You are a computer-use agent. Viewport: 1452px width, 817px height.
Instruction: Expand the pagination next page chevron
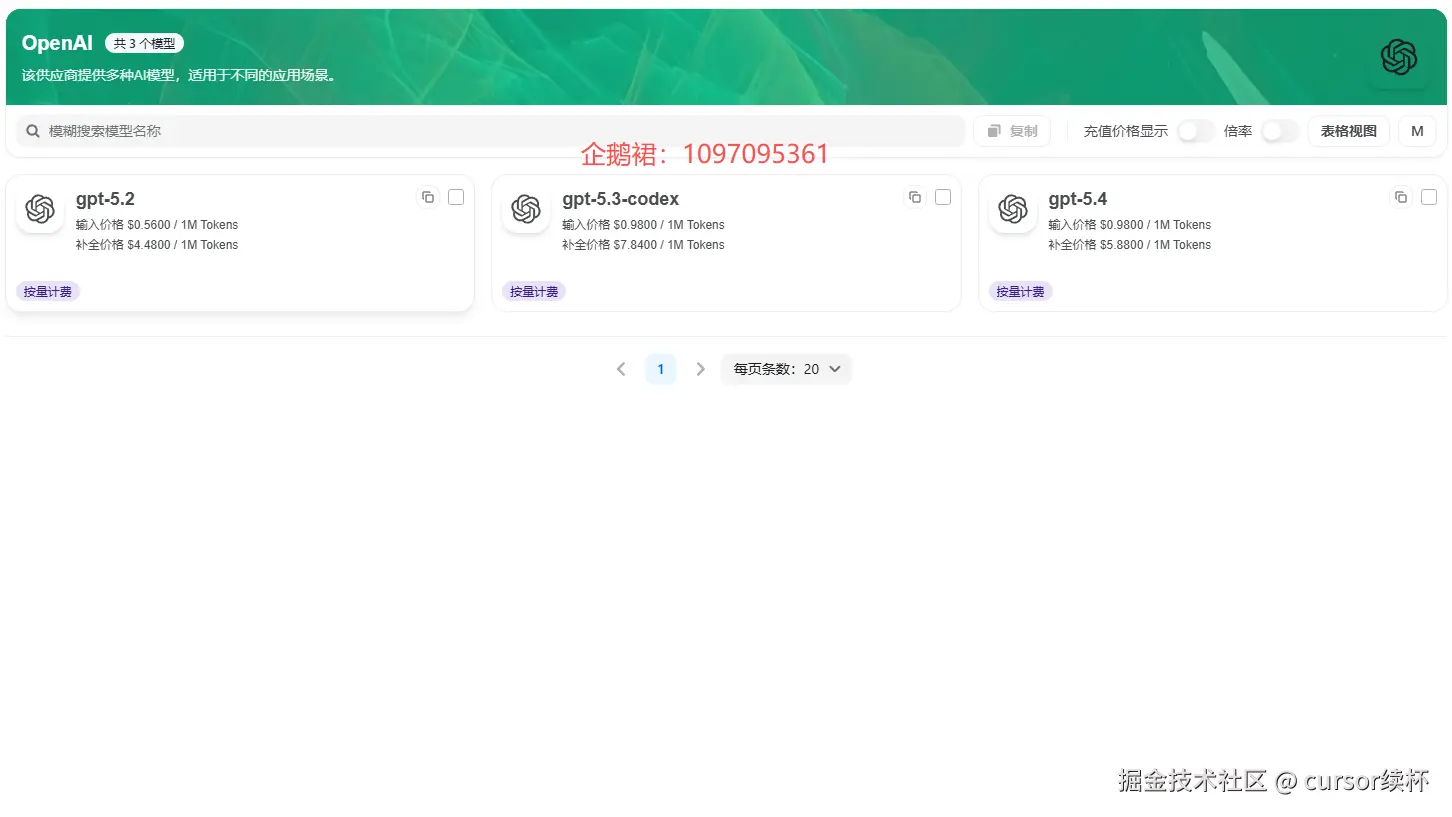tap(700, 369)
